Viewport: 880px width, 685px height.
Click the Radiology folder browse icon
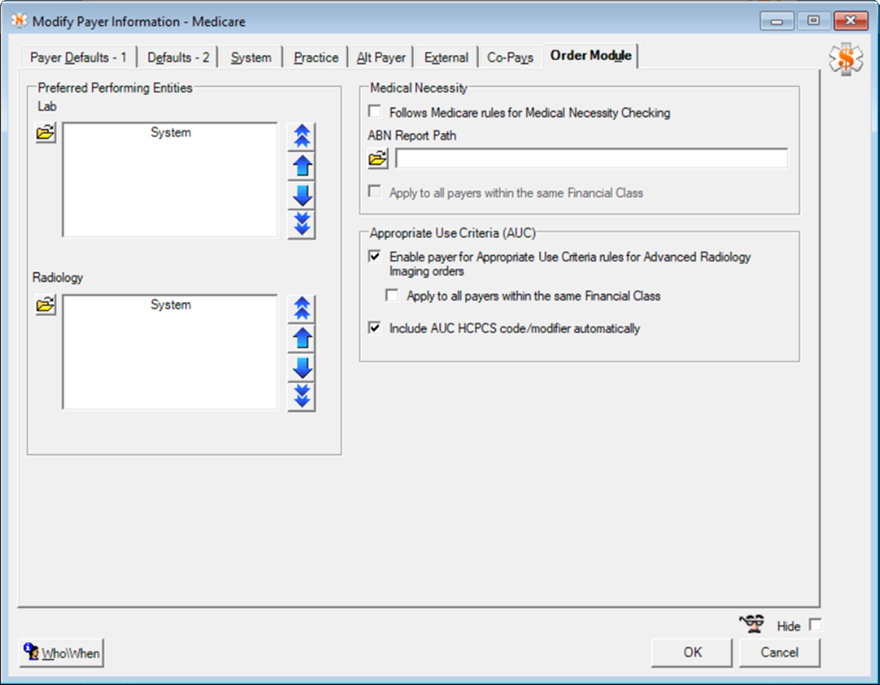[46, 305]
